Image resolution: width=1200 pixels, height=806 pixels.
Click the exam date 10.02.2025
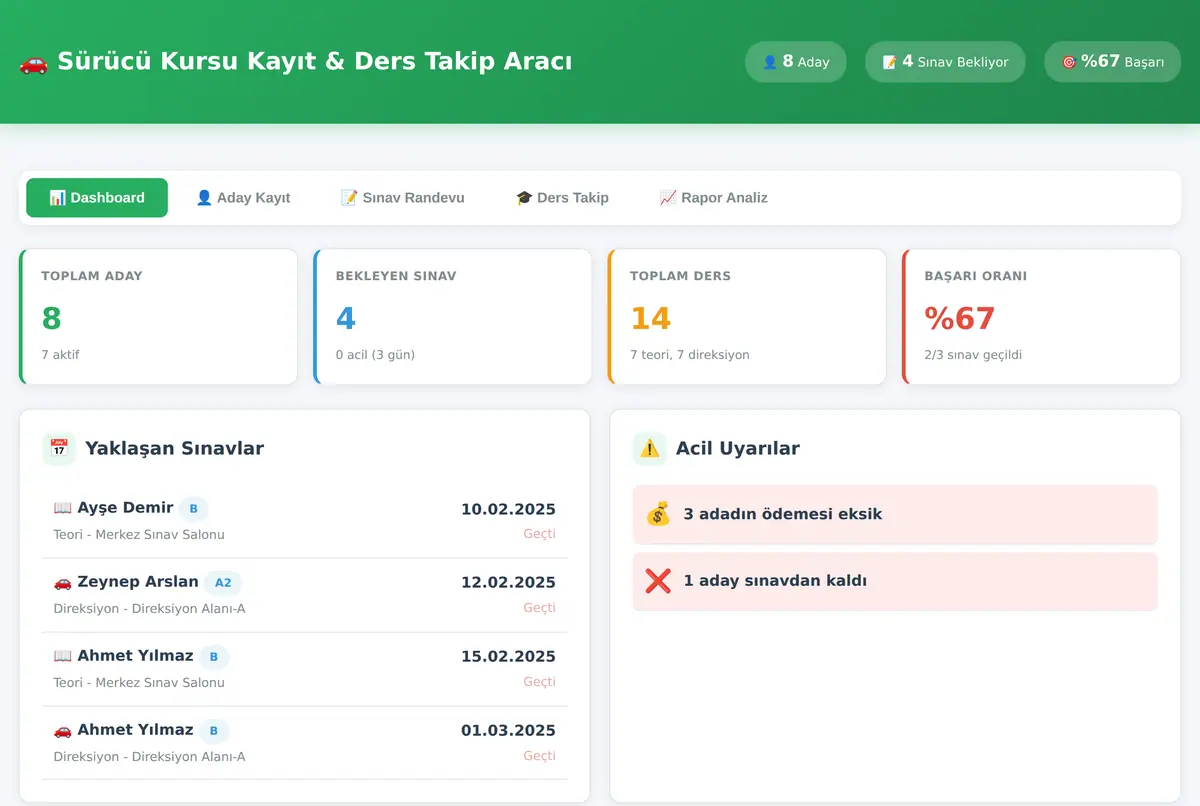[x=508, y=510]
